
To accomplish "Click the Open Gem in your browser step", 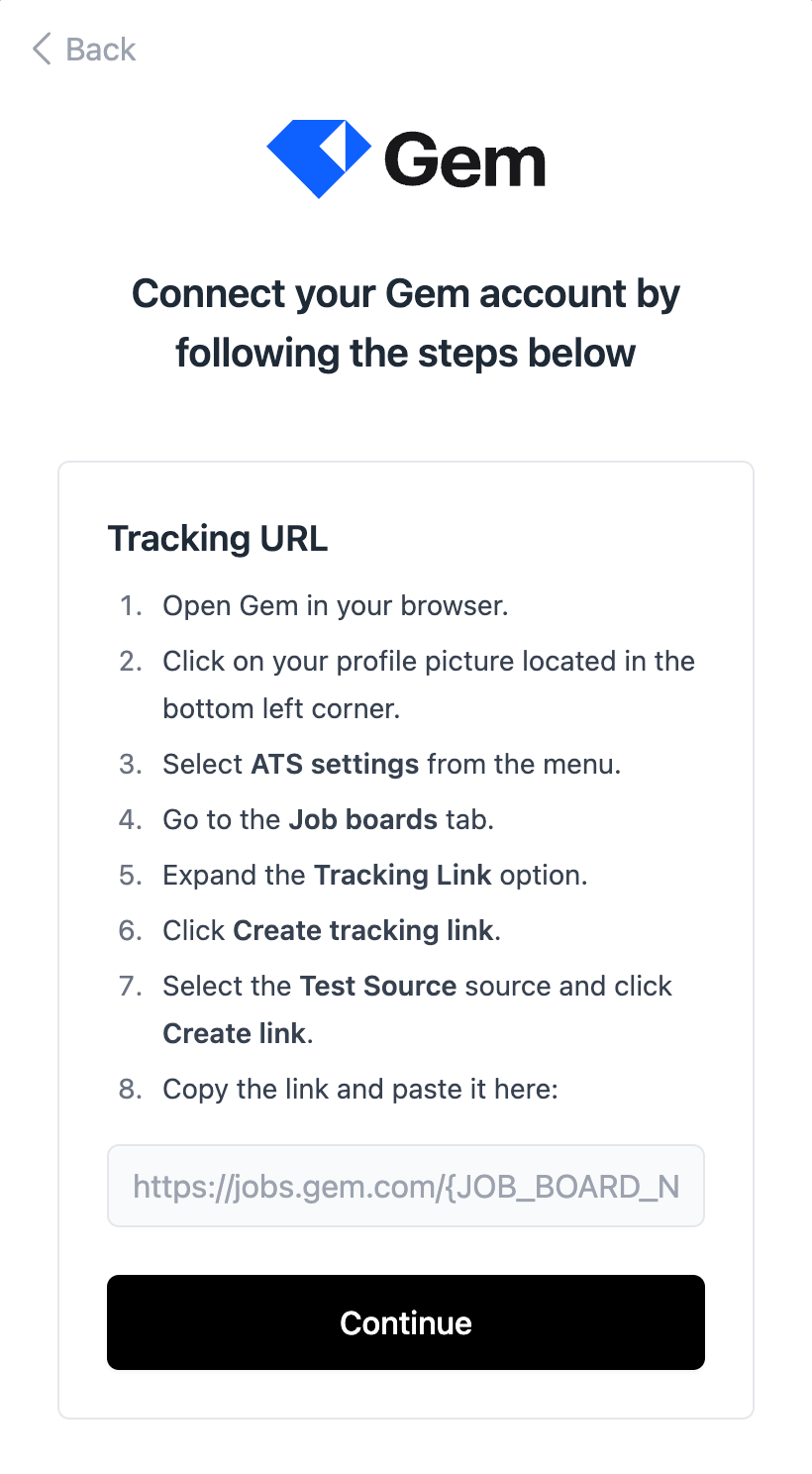I will (336, 605).
